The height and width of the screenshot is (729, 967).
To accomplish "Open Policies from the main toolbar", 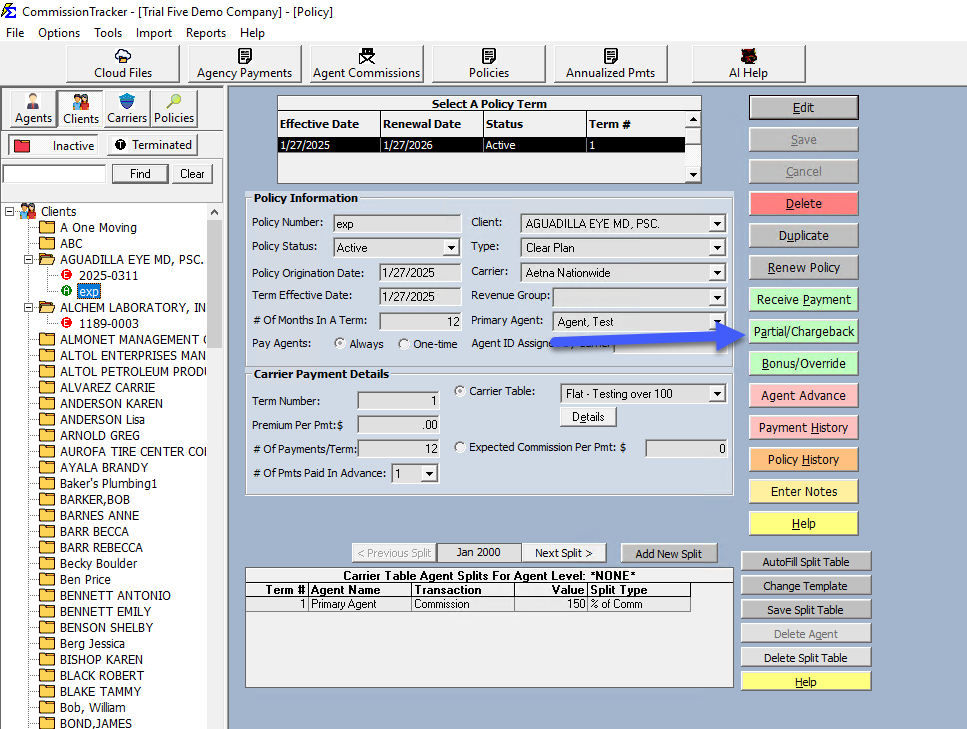I will 488,63.
